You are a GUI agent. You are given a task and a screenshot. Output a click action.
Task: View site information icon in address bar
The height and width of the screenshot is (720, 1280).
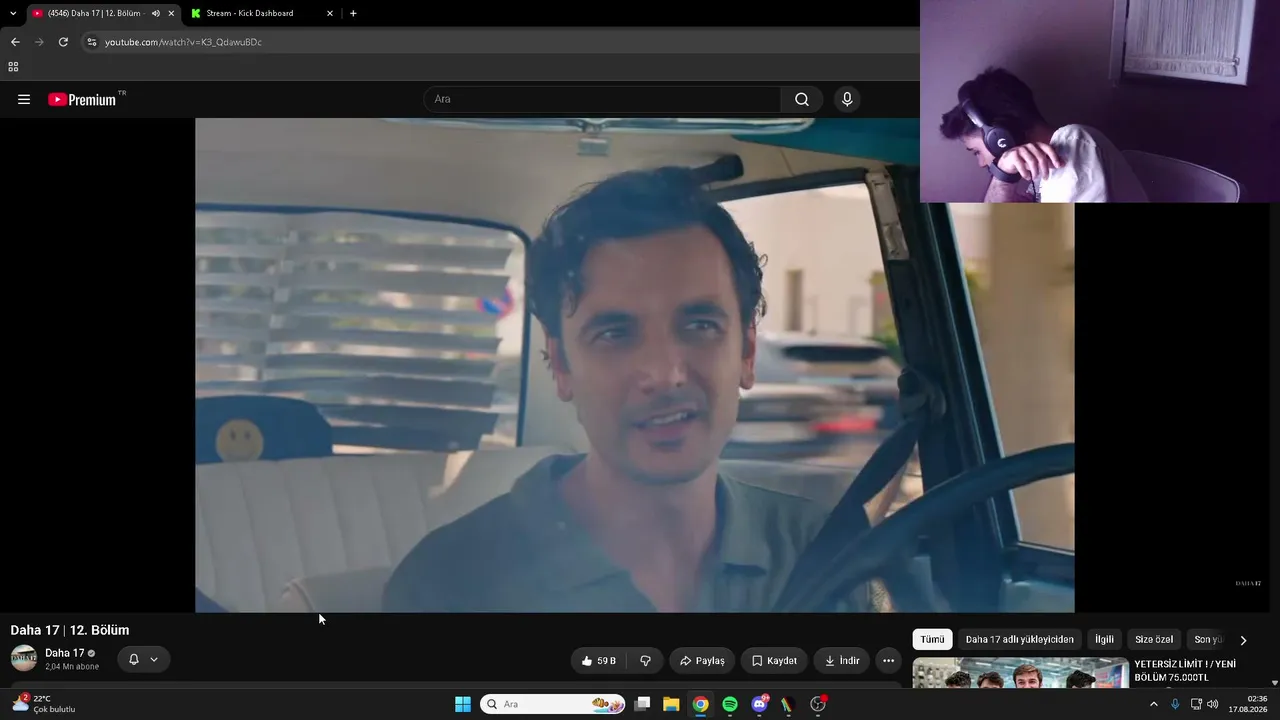click(x=92, y=42)
